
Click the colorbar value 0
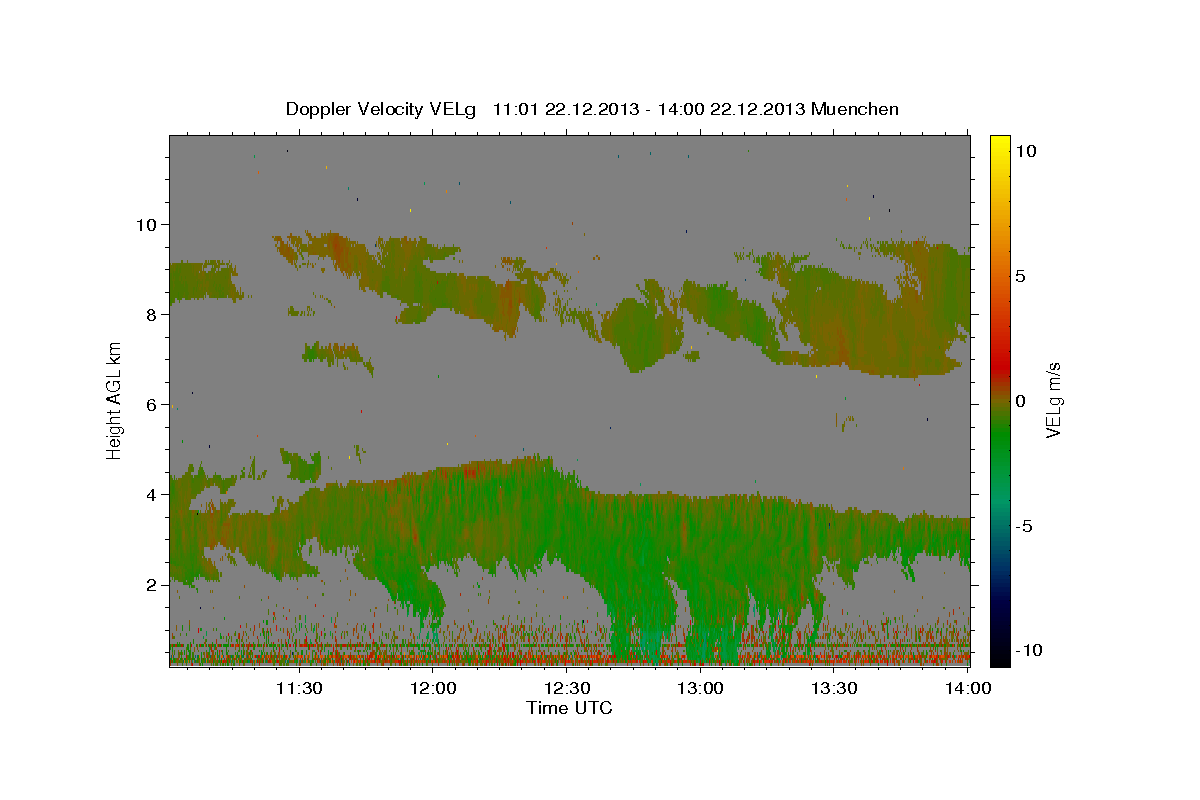tap(1020, 400)
